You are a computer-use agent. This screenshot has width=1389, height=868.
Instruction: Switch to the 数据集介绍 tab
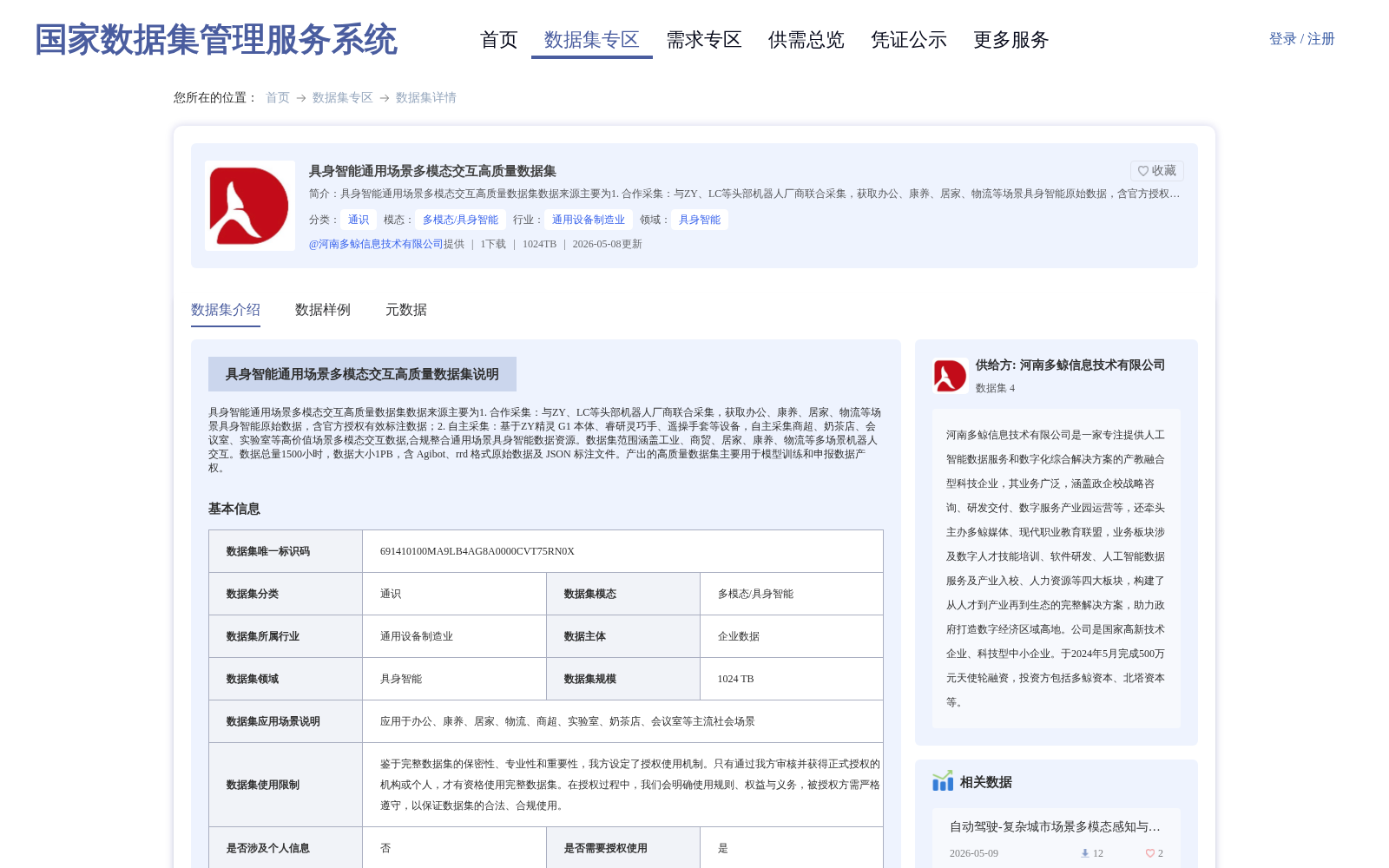tap(226, 310)
